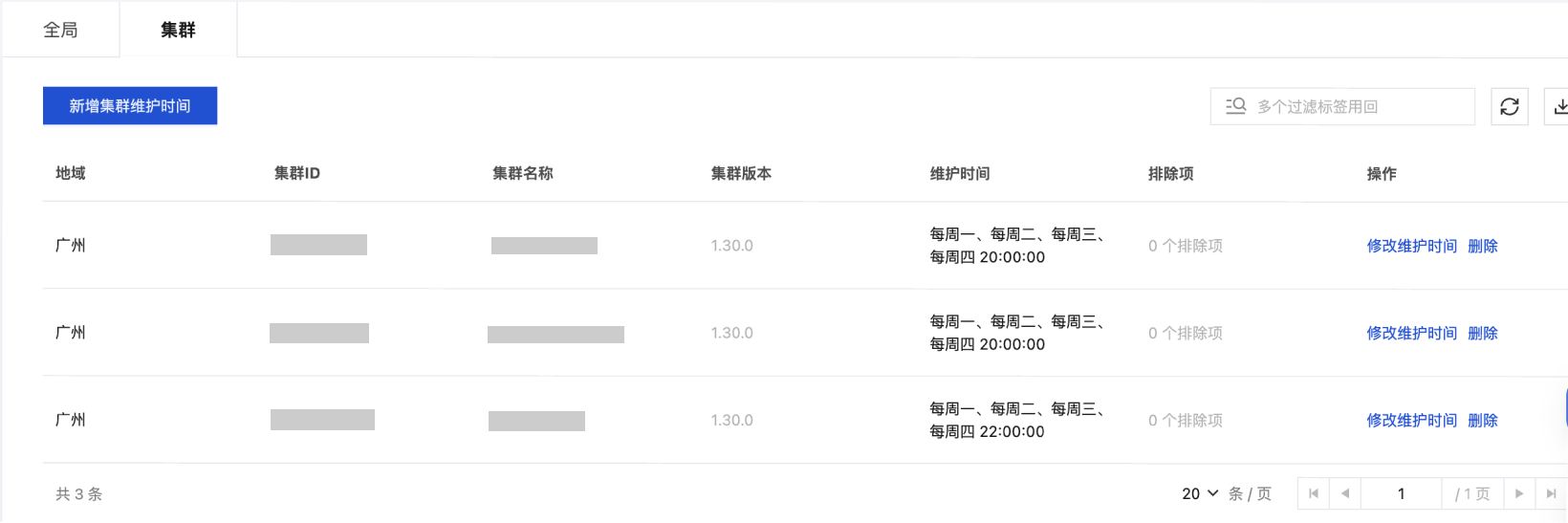
Task: Go to previous page arrow
Action: [x=1345, y=493]
